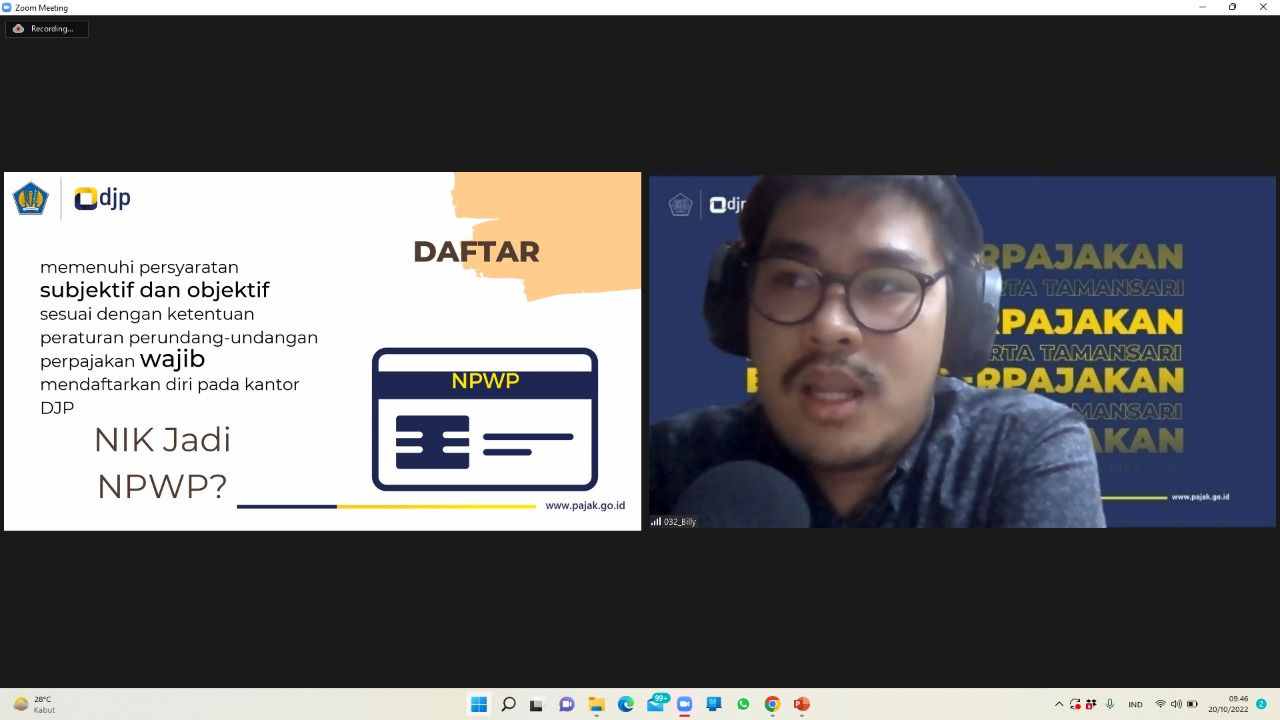Open Microsoft Edge browser
This screenshot has width=1280, height=720.
coord(626,704)
